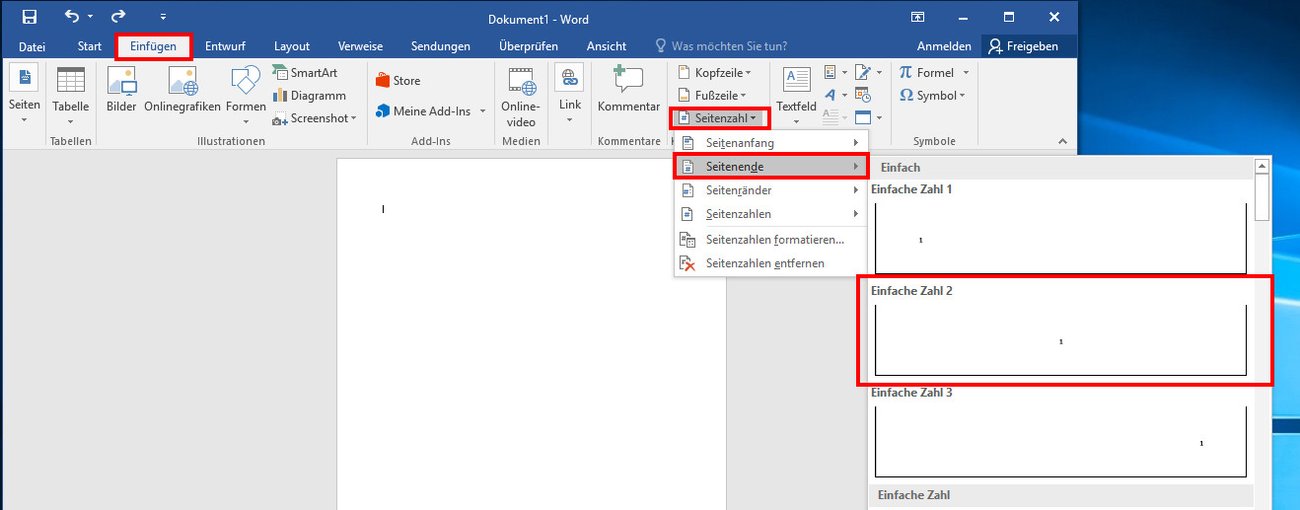Viewport: 1300px width, 510px height.
Task: Open the Kopfzeile header dropdown
Action: click(x=715, y=73)
